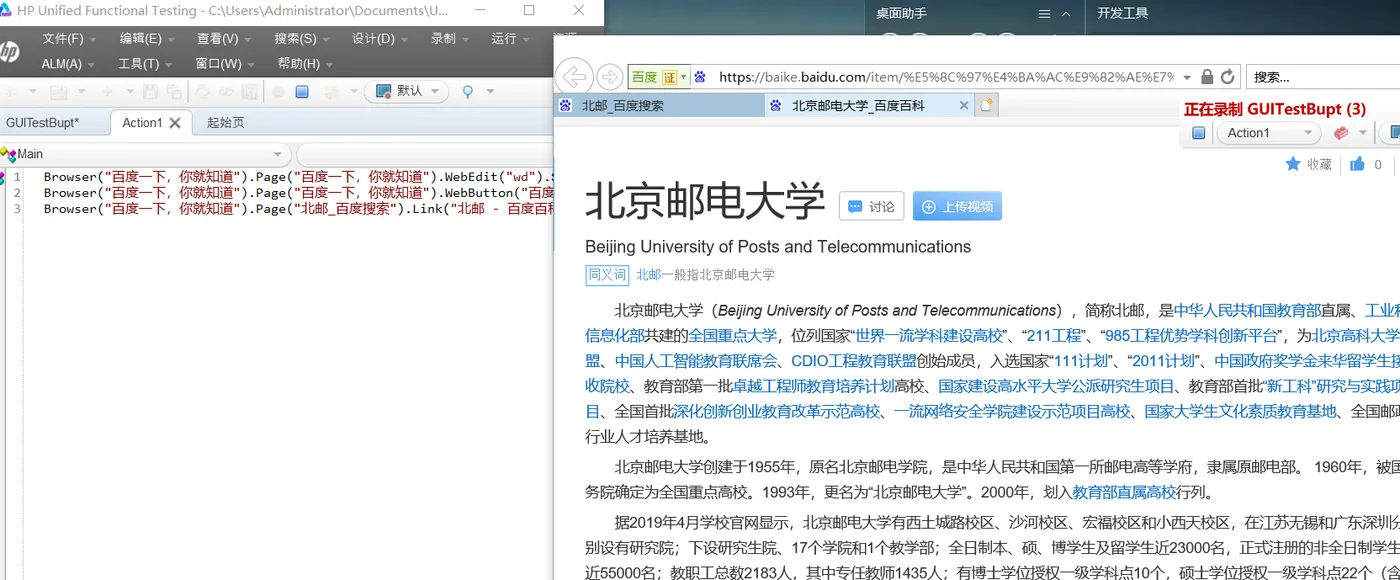Open 桌面助手 hamburger menu
The width and height of the screenshot is (1400, 580).
(1044, 14)
